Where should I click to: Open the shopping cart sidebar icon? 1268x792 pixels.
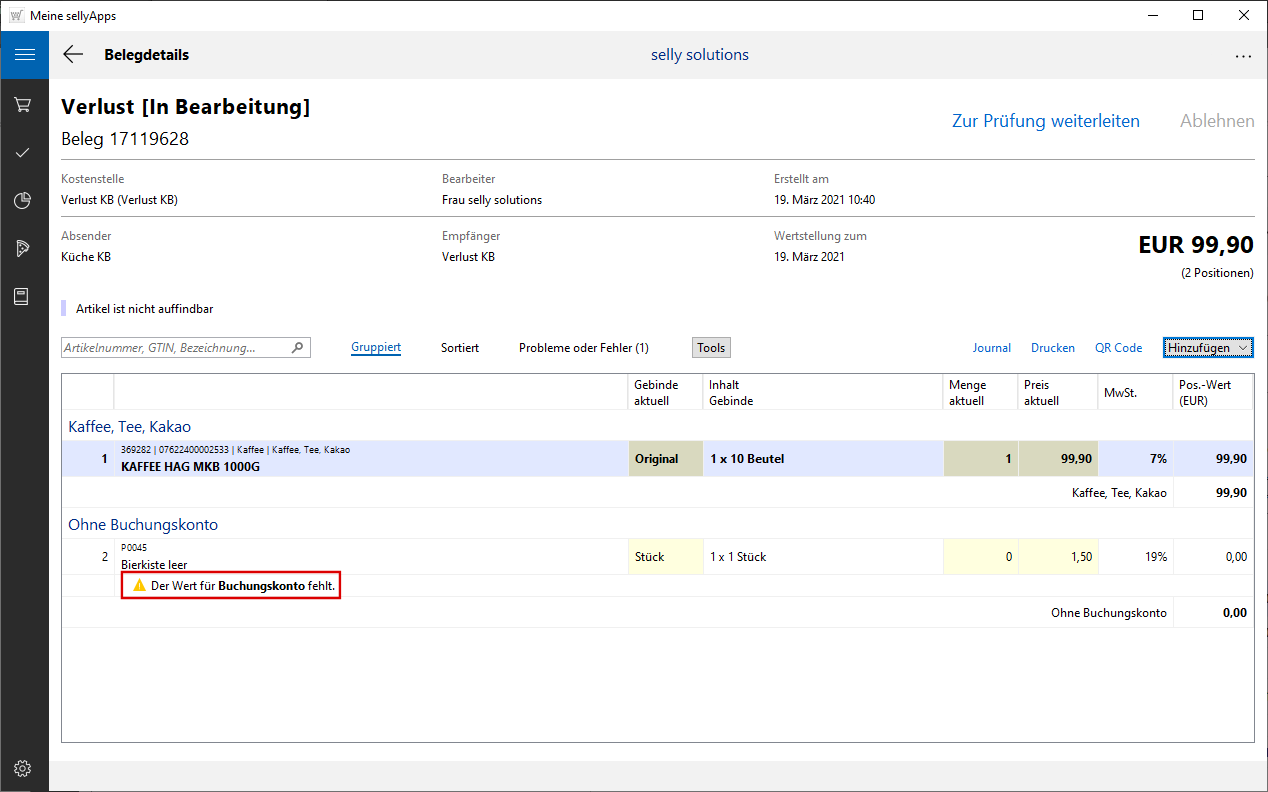24,105
